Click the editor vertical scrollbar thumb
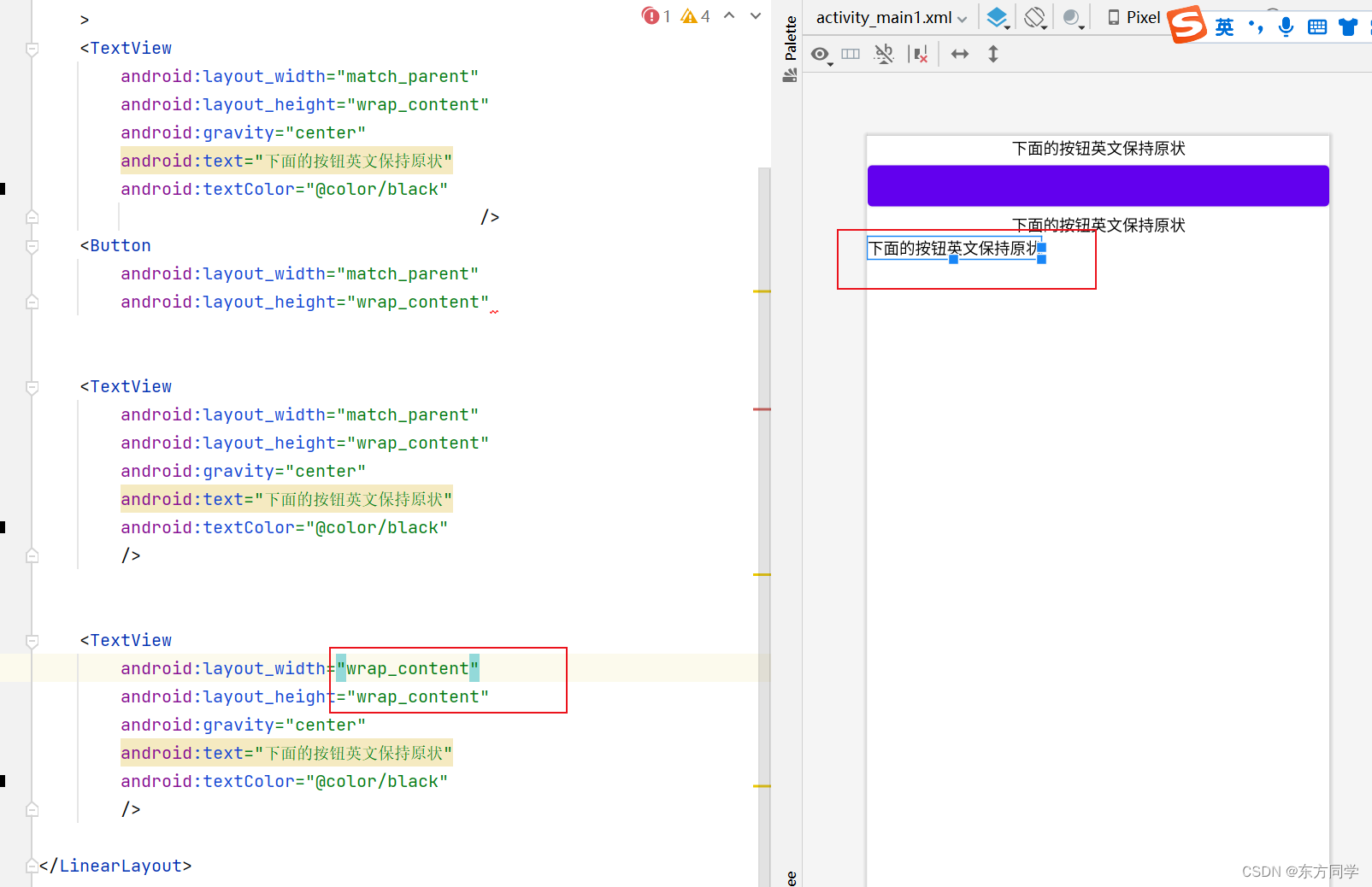The height and width of the screenshot is (887, 1372). (x=764, y=526)
